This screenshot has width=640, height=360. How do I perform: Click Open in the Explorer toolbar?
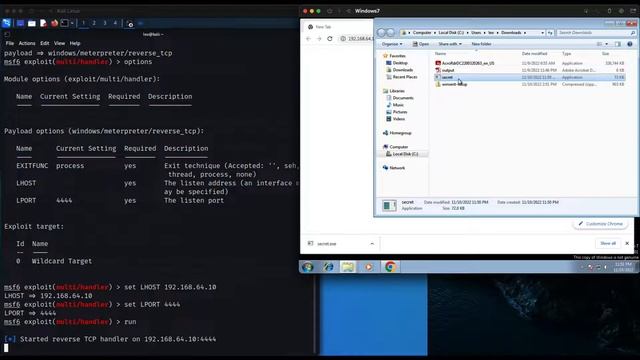421,44
